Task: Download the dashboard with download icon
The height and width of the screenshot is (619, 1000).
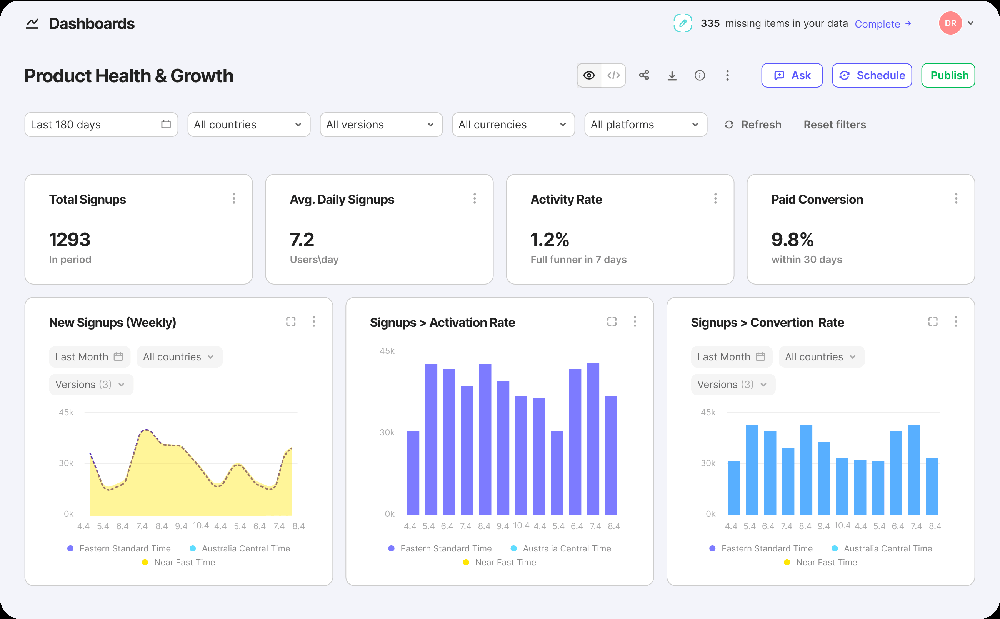Action: (x=672, y=75)
